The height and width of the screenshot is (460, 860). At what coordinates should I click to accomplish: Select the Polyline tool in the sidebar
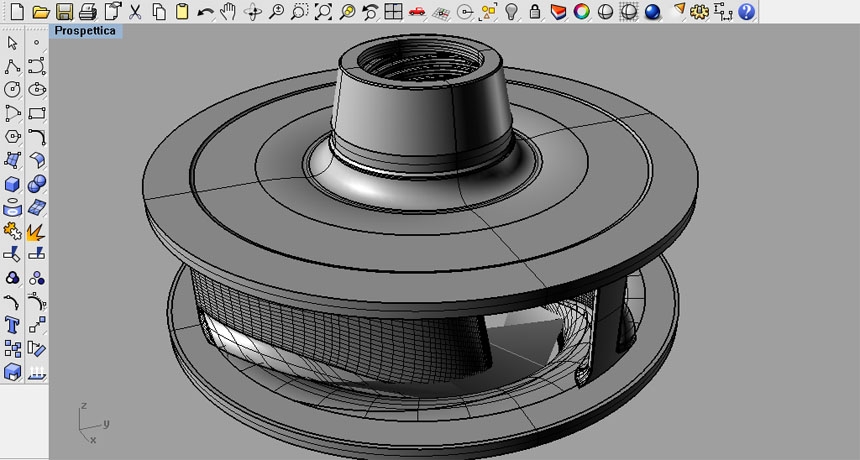click(12, 66)
